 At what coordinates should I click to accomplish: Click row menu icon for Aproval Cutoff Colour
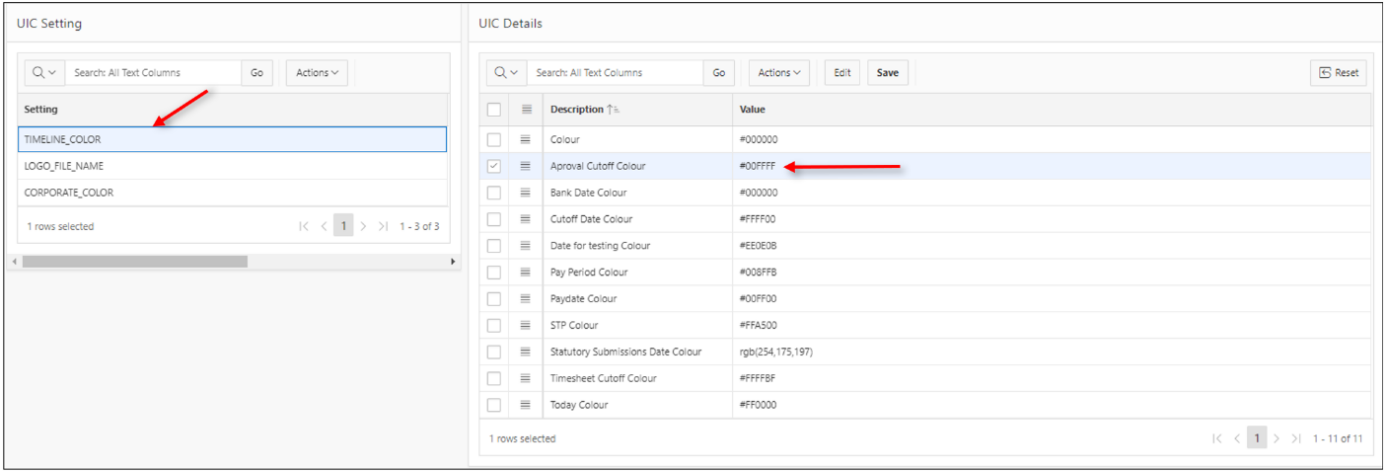tap(526, 166)
